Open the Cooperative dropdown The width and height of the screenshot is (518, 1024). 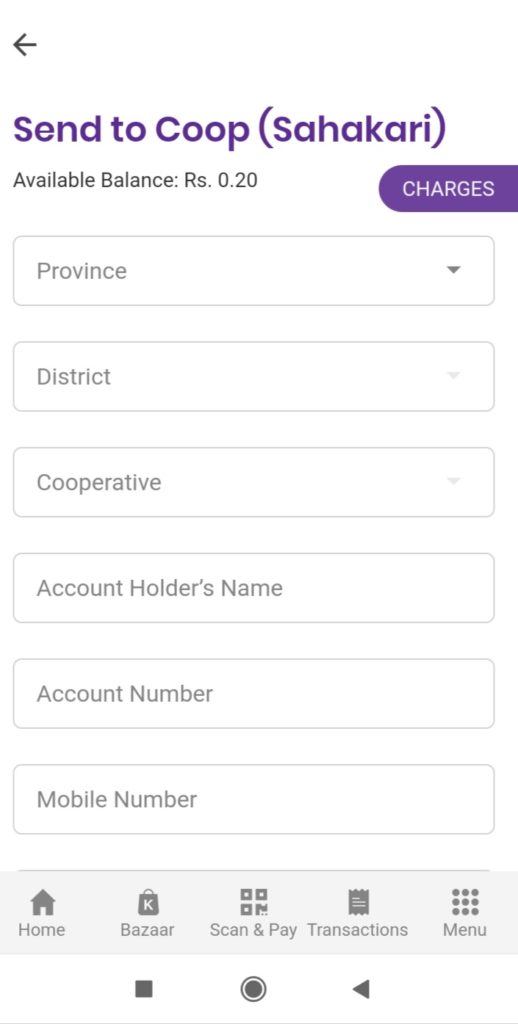253,482
